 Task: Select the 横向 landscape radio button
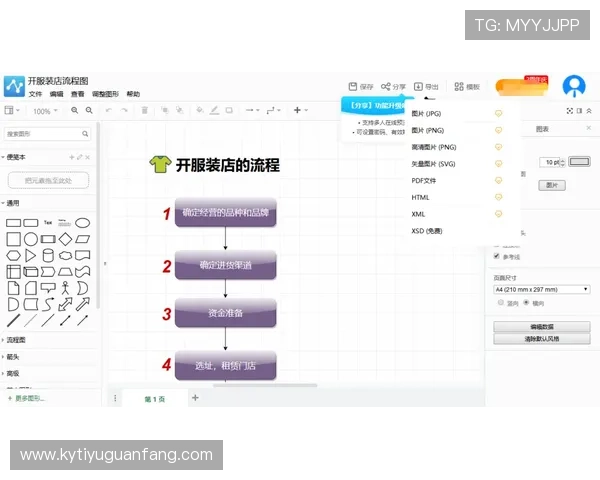pos(526,302)
